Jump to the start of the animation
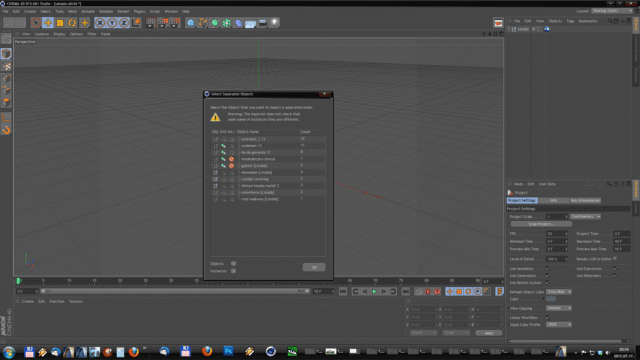 click(x=343, y=291)
